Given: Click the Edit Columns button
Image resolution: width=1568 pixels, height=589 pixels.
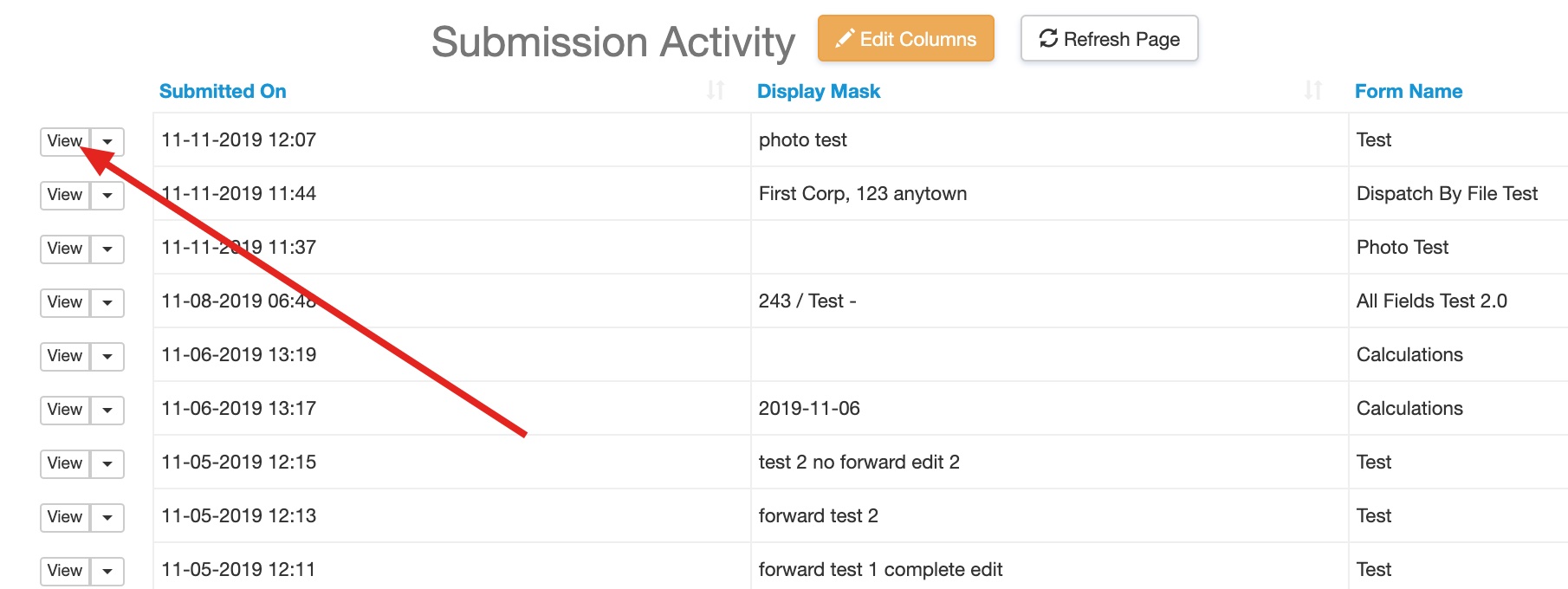Looking at the screenshot, I should click(905, 39).
